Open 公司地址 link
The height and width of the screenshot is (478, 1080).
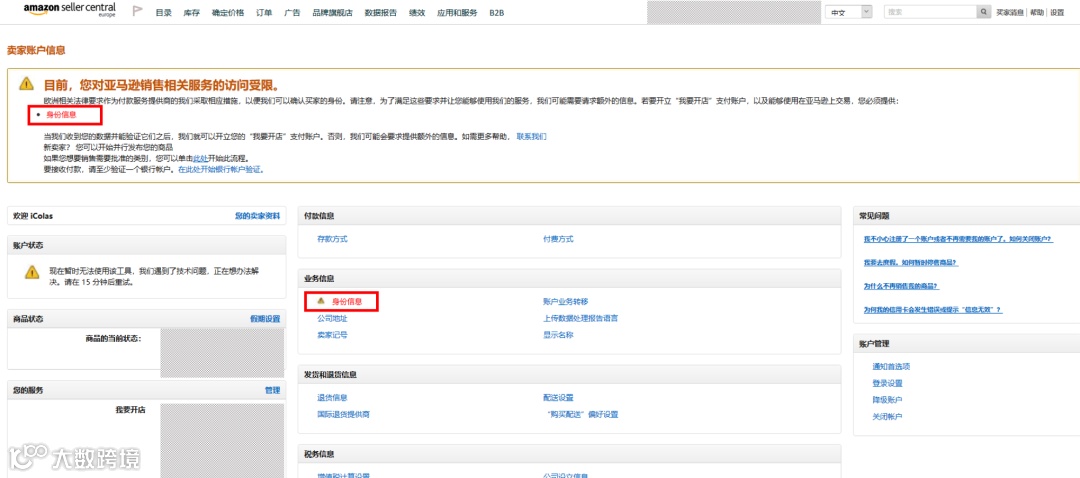[x=332, y=319]
